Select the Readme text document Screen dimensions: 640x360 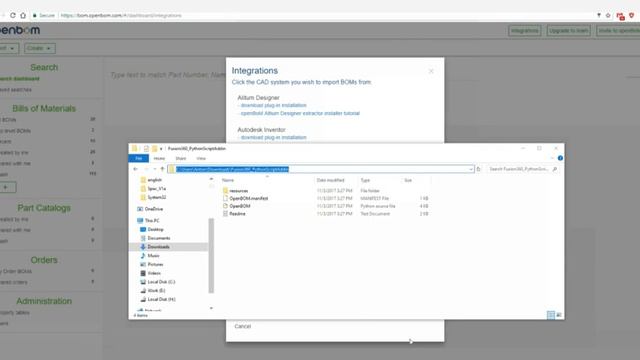[237, 214]
